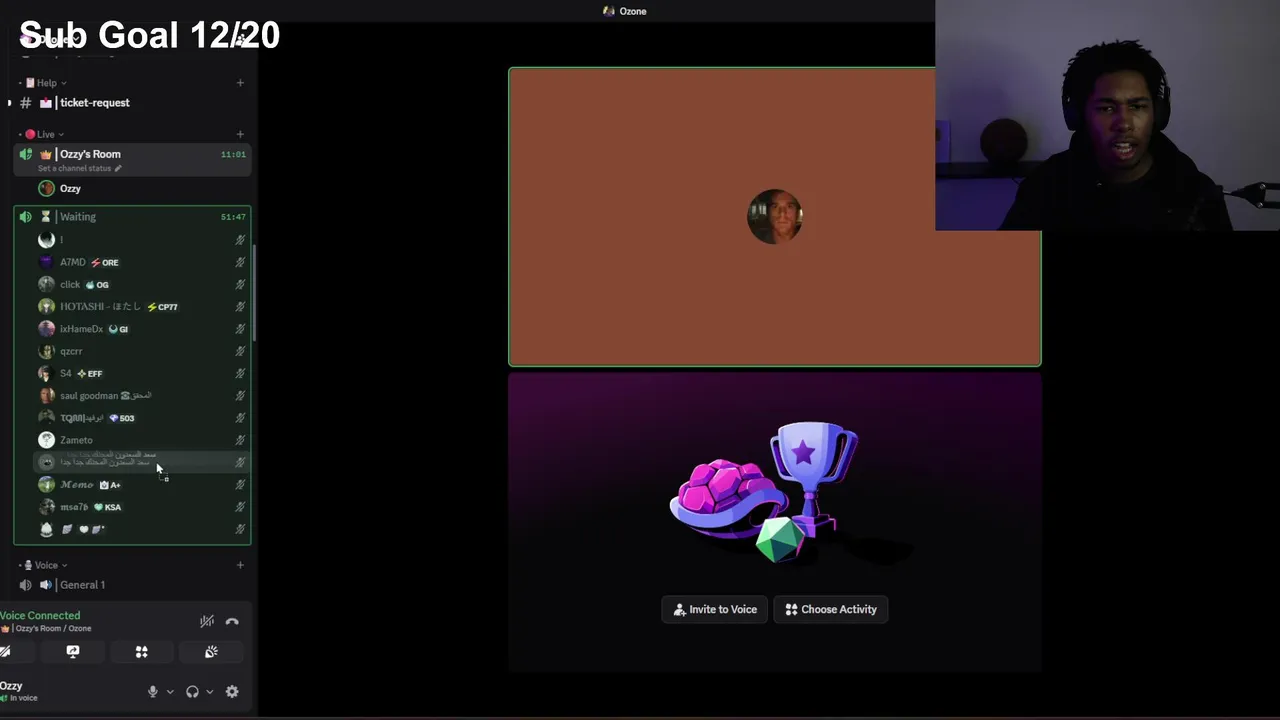This screenshot has height=720, width=1280.
Task: Mute the microphone
Action: pos(153,691)
